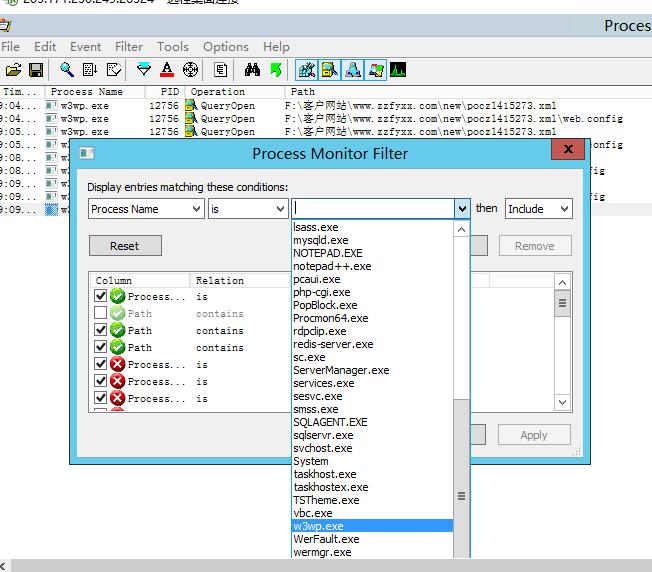The height and width of the screenshot is (572, 652).
Task: Uncheck third red excluded Process filter
Action: [100, 398]
